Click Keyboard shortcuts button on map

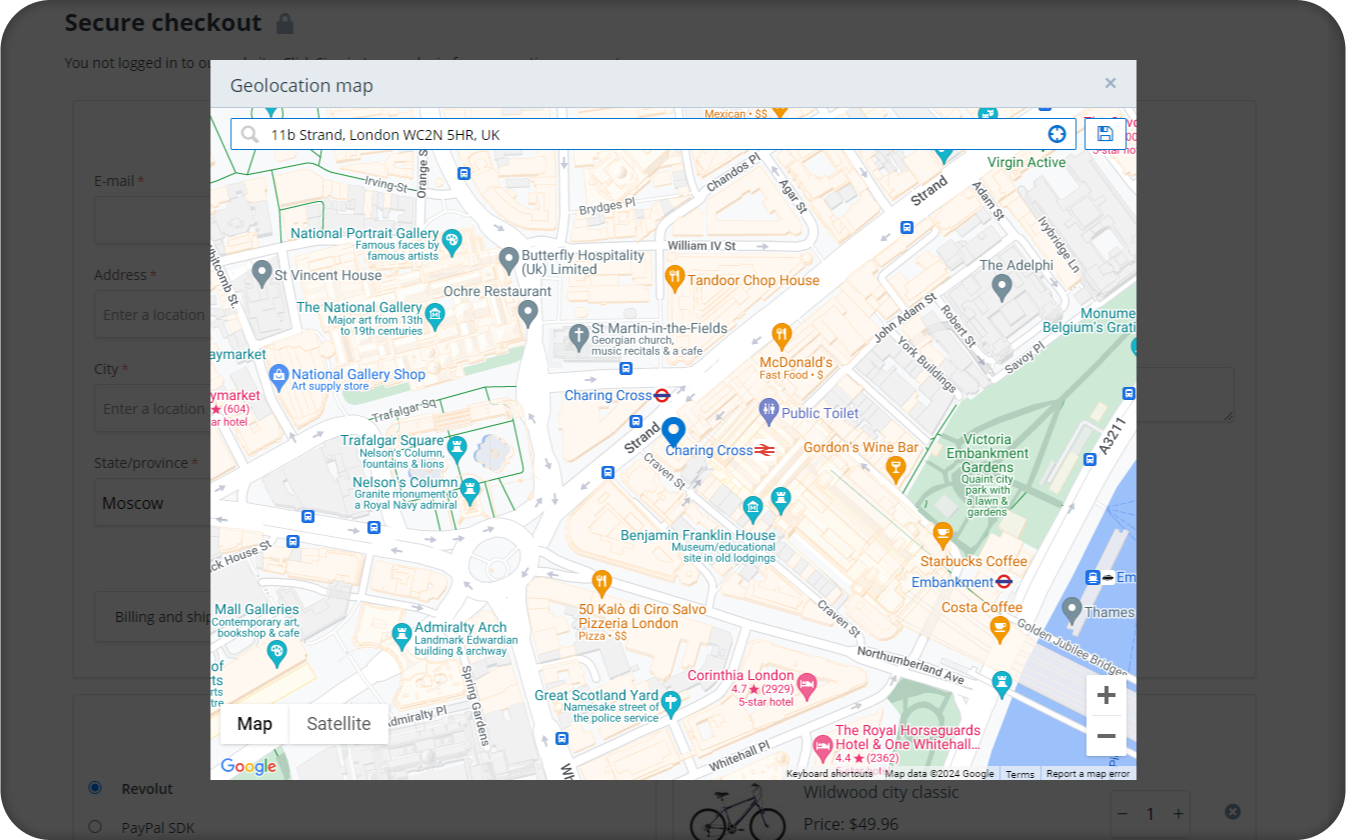click(x=829, y=774)
